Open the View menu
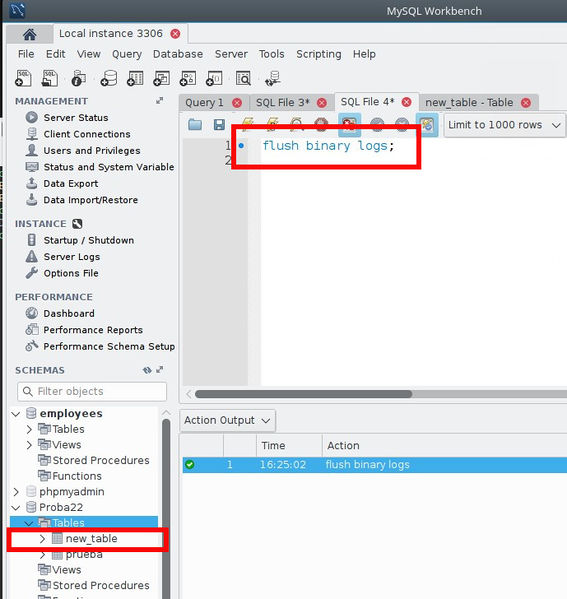 pyautogui.click(x=89, y=54)
